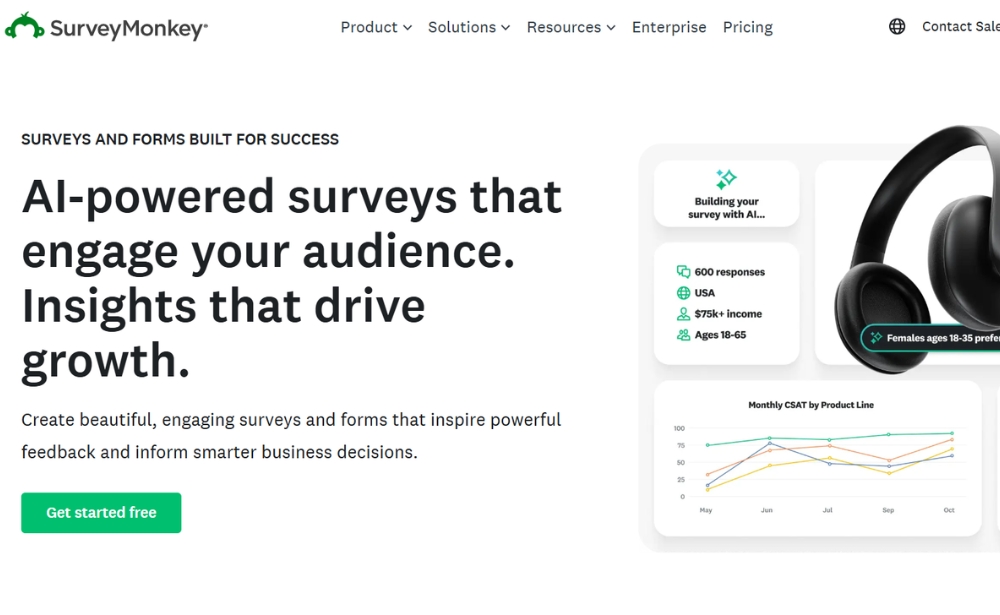The image size is (1000, 615).
Task: Click the SurveyMonkey monkey logo icon
Action: (x=25, y=24)
